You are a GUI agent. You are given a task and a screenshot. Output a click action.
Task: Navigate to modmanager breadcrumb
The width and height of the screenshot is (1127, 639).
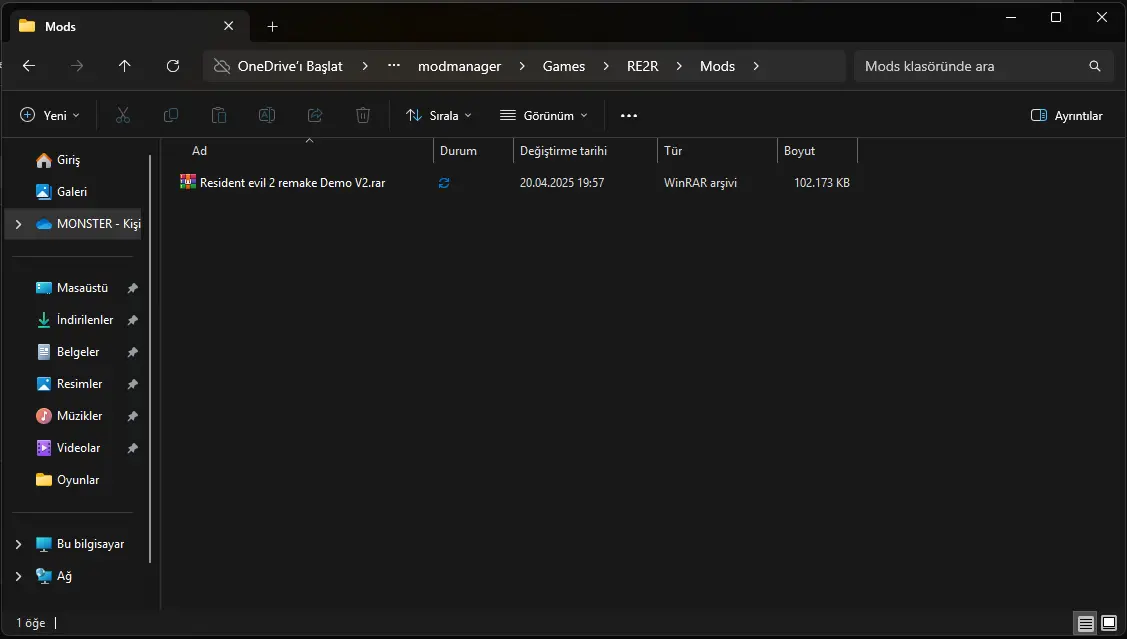pyautogui.click(x=459, y=66)
